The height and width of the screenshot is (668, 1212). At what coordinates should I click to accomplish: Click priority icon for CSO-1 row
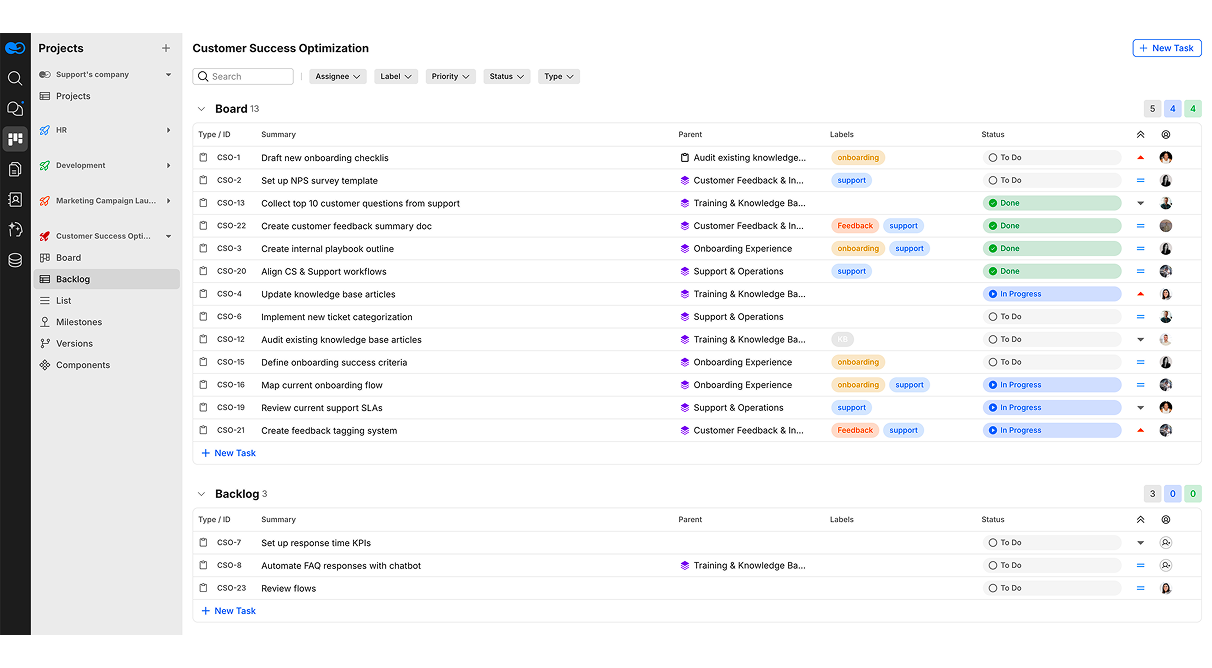(1140, 158)
